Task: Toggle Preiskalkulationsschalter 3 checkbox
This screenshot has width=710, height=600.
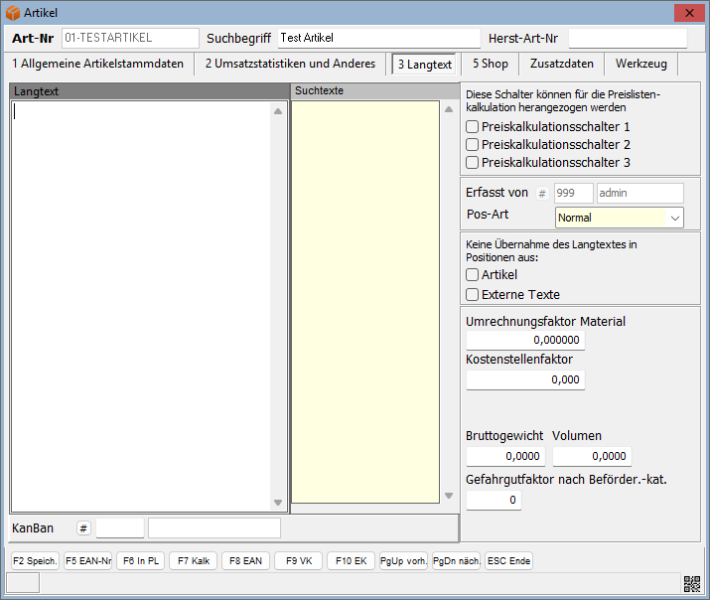Action: point(473,162)
